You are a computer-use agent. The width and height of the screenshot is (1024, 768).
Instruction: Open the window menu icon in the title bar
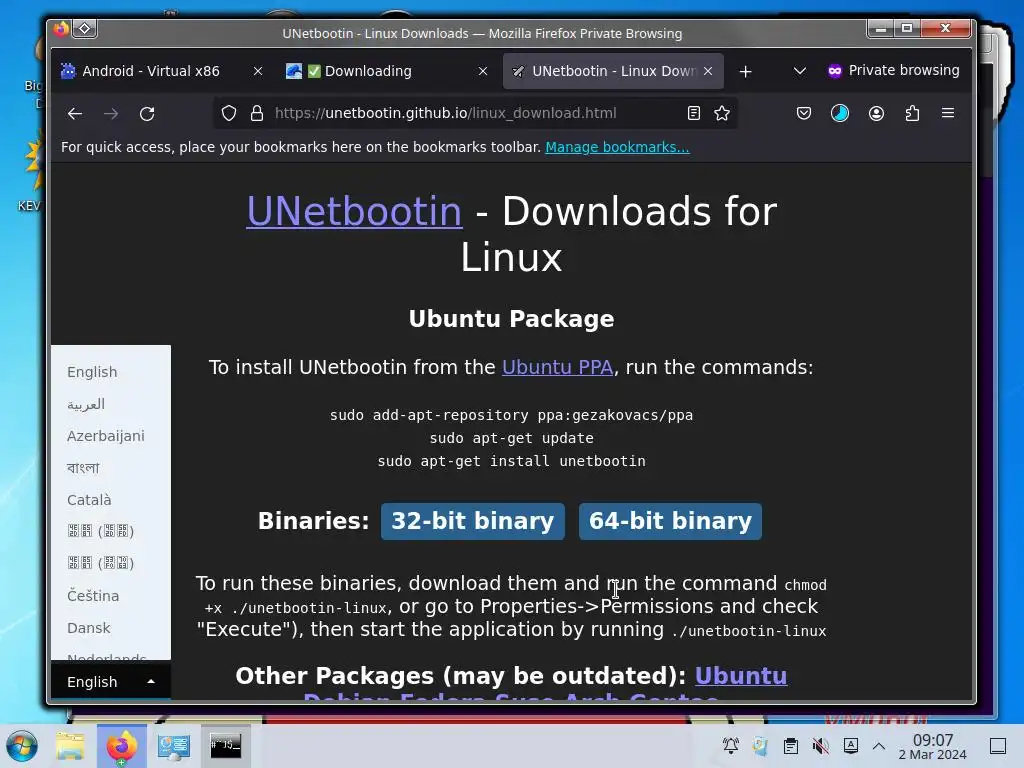(x=85, y=28)
